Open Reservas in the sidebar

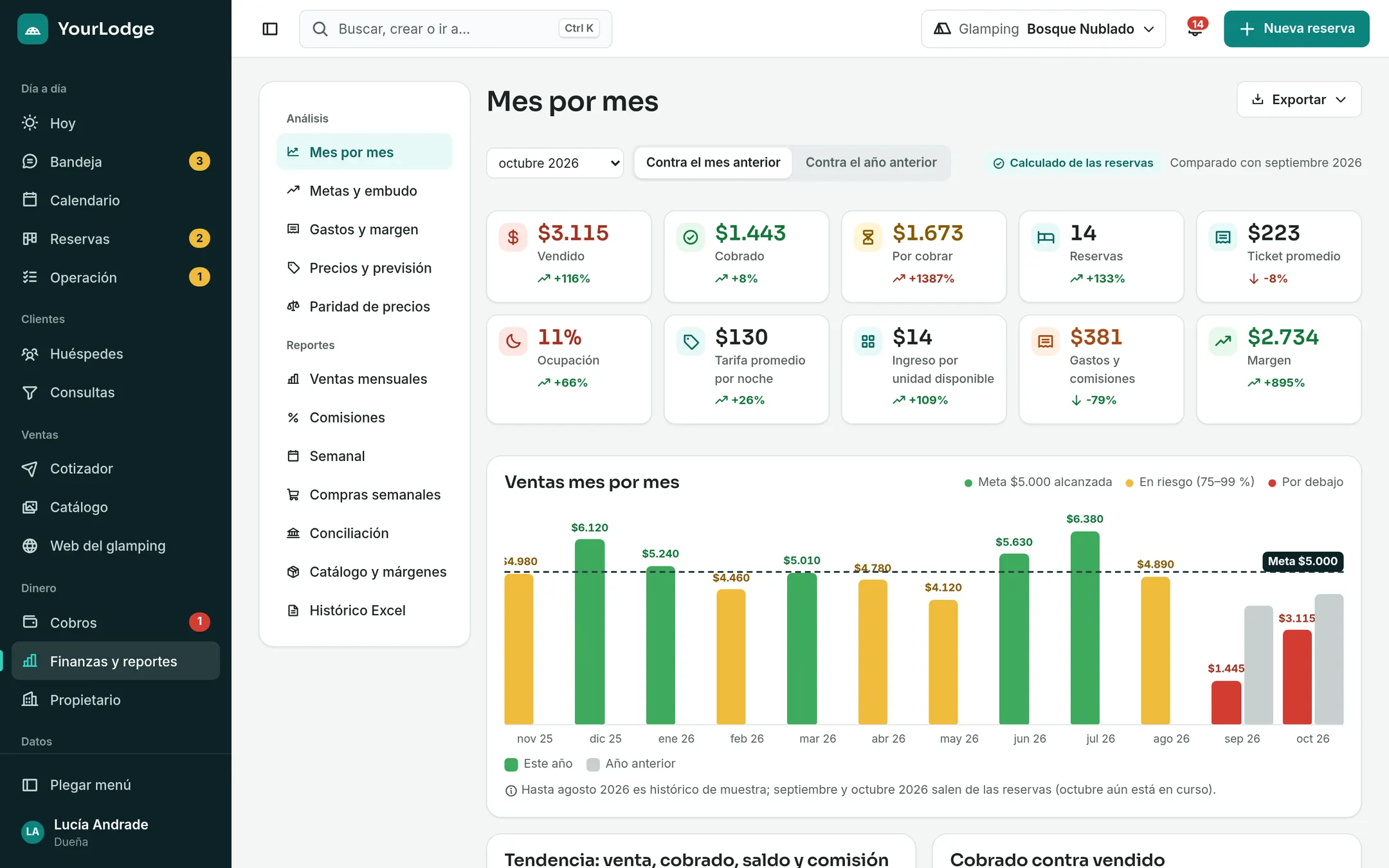click(x=116, y=239)
